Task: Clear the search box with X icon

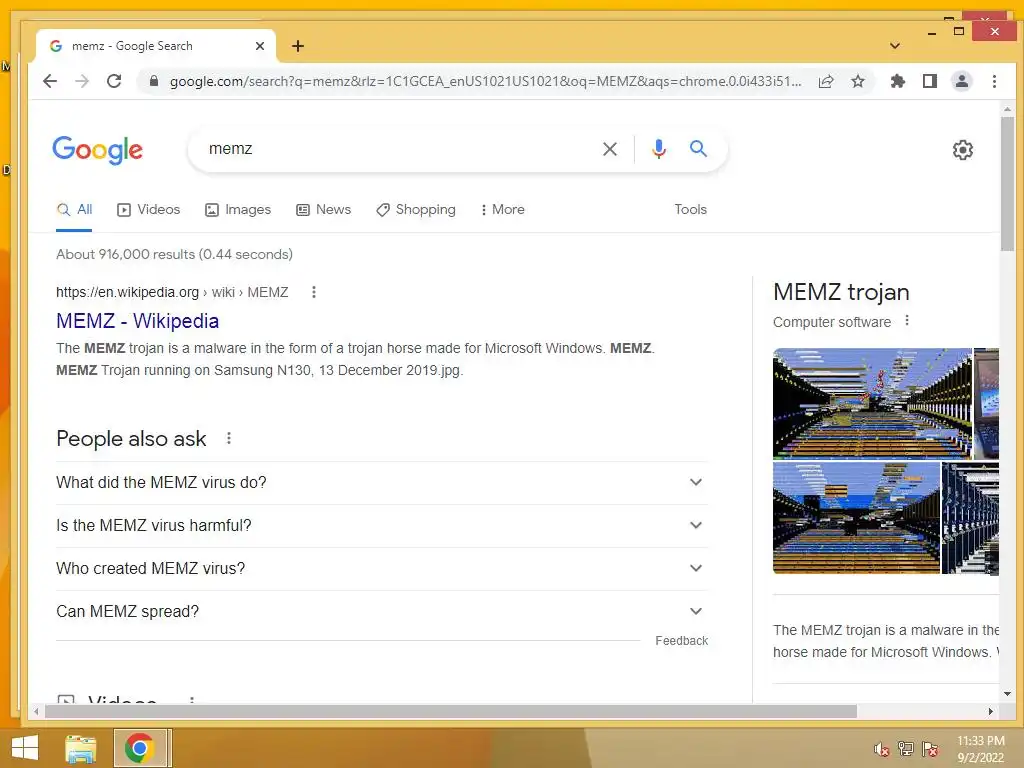Action: [610, 149]
